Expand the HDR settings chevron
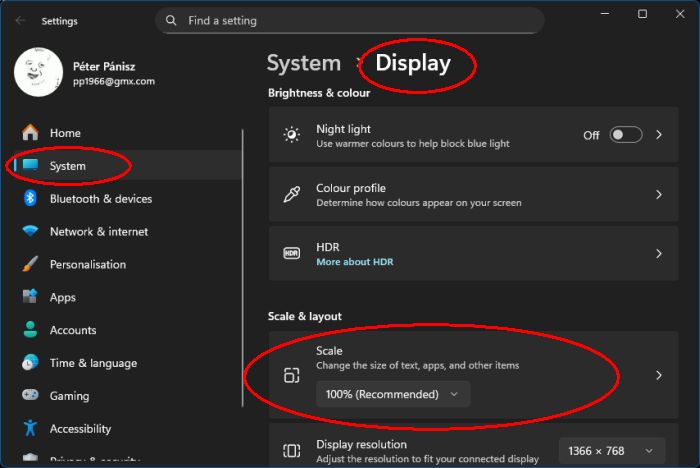Image resolution: width=700 pixels, height=468 pixels. 659,254
